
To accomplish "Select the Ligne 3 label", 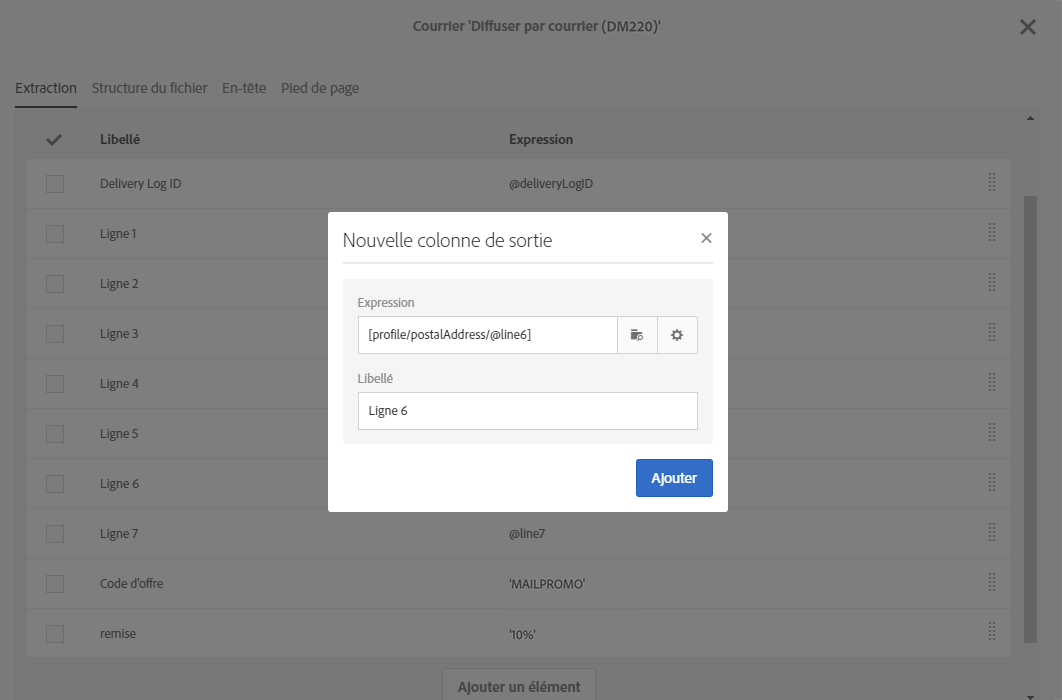I will click(119, 334).
